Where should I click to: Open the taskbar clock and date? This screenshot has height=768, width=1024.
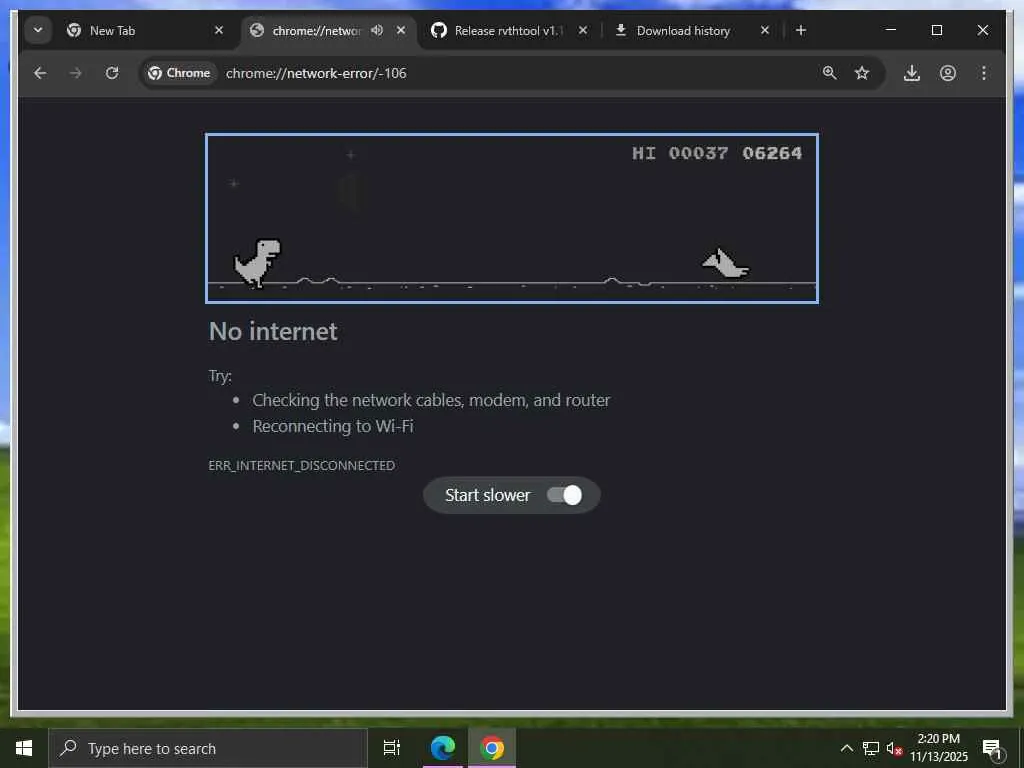pyautogui.click(x=938, y=748)
